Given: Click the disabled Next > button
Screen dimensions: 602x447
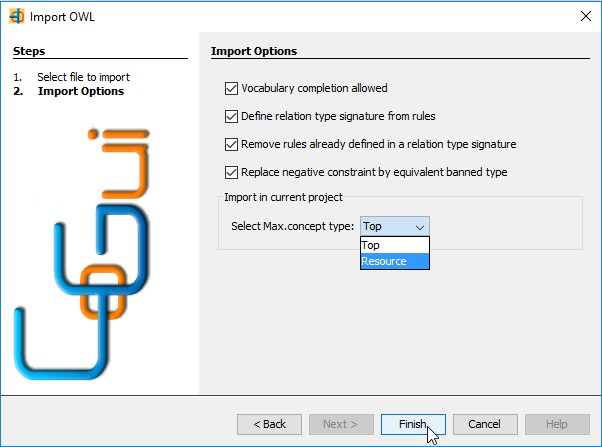Looking at the screenshot, I should click(x=341, y=424).
